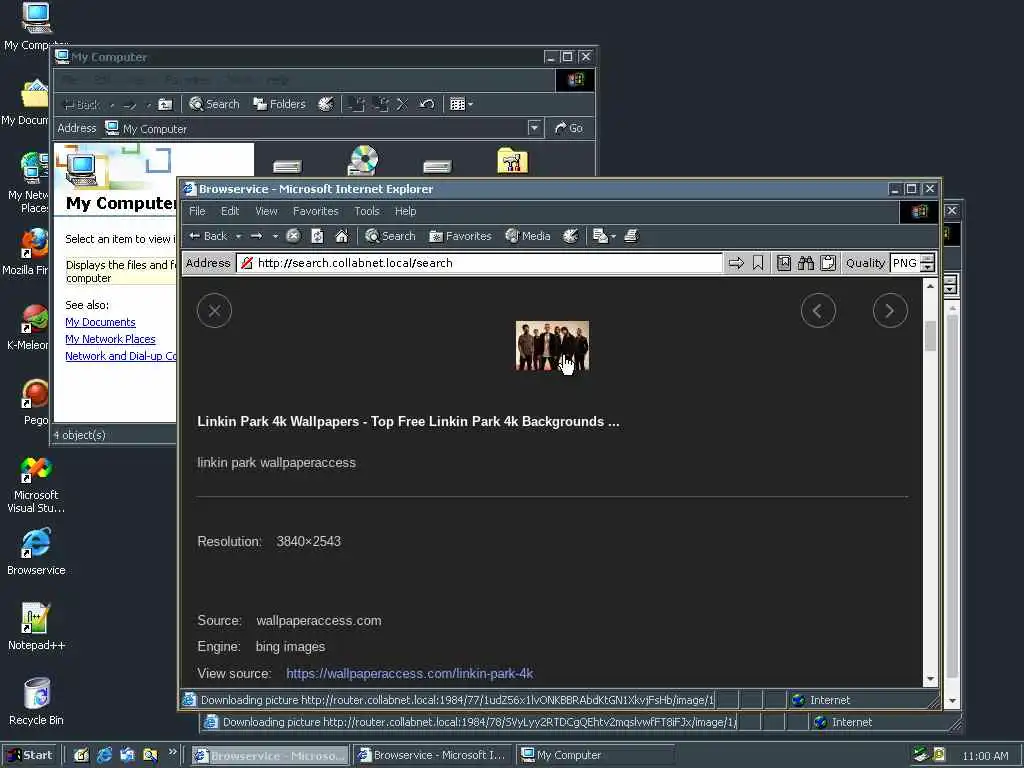Open File menu in Internet Explorer
Screen dimensions: 1024x768
coord(197,211)
